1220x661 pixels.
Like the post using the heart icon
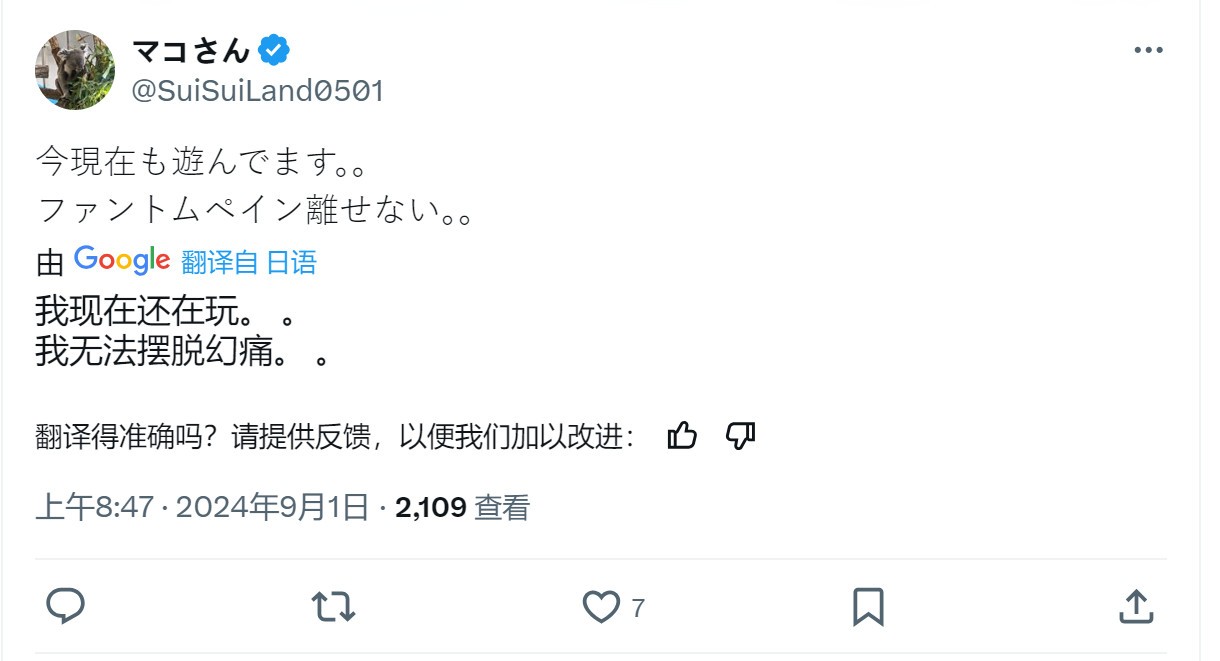coord(601,605)
